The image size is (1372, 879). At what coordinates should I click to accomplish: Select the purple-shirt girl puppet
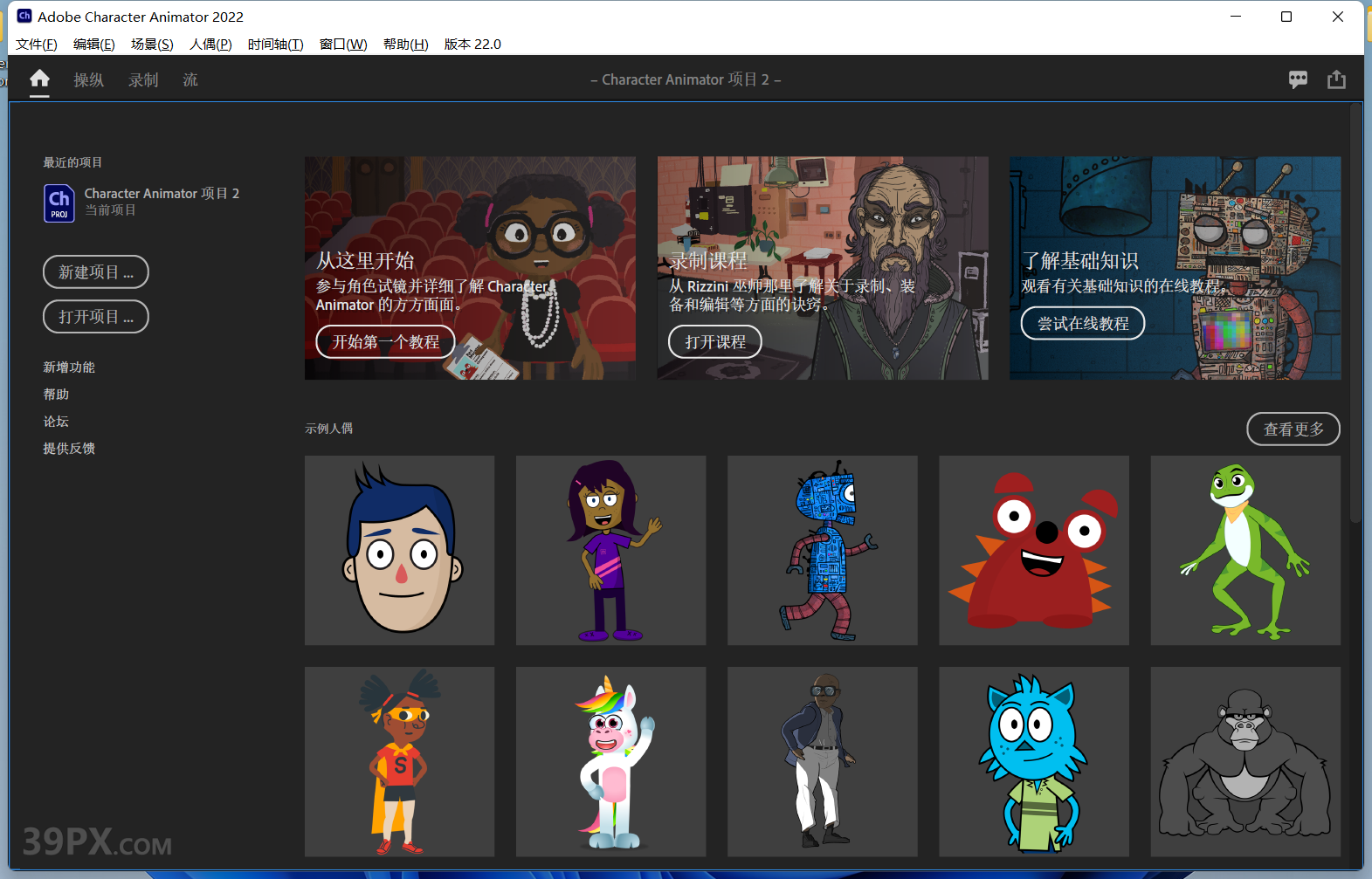[x=611, y=551]
